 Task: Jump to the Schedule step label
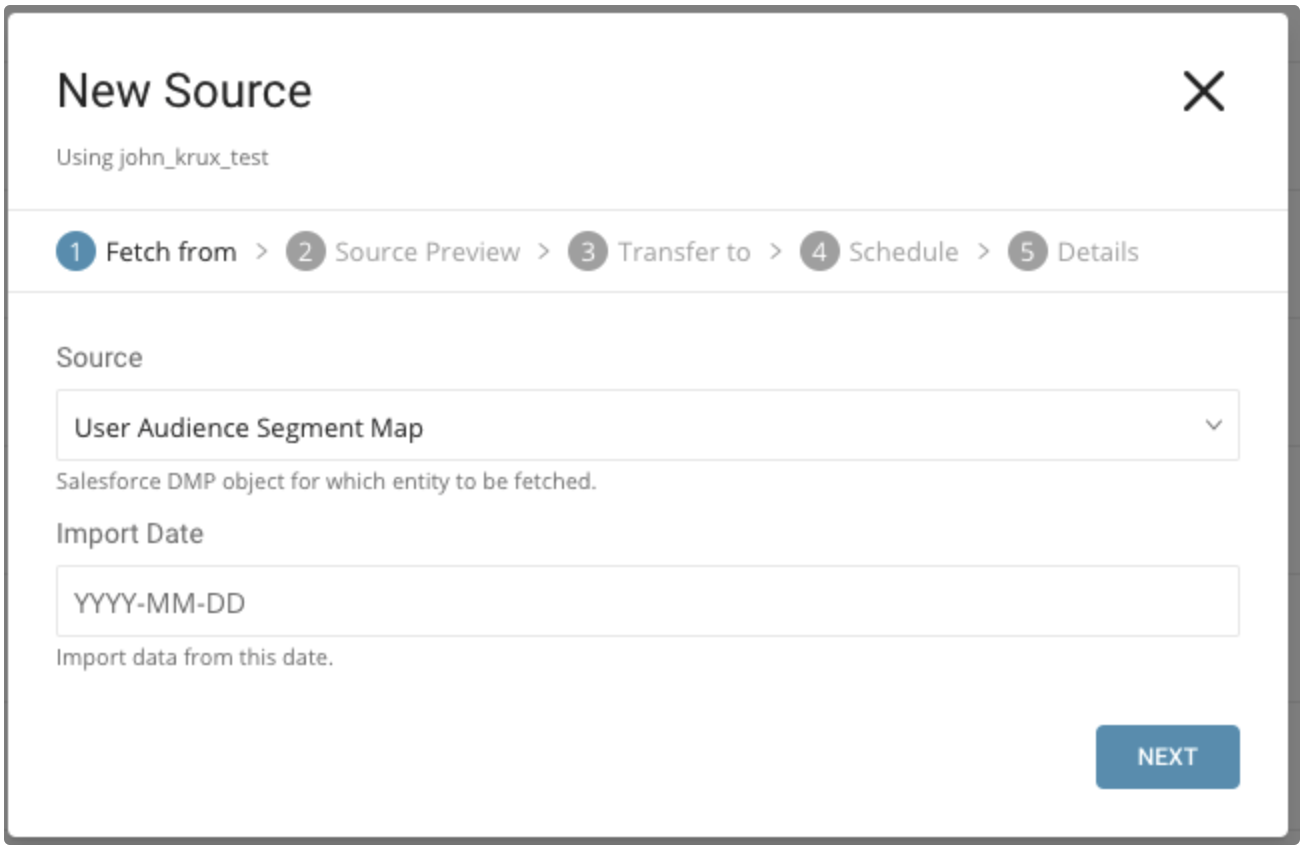tap(903, 252)
